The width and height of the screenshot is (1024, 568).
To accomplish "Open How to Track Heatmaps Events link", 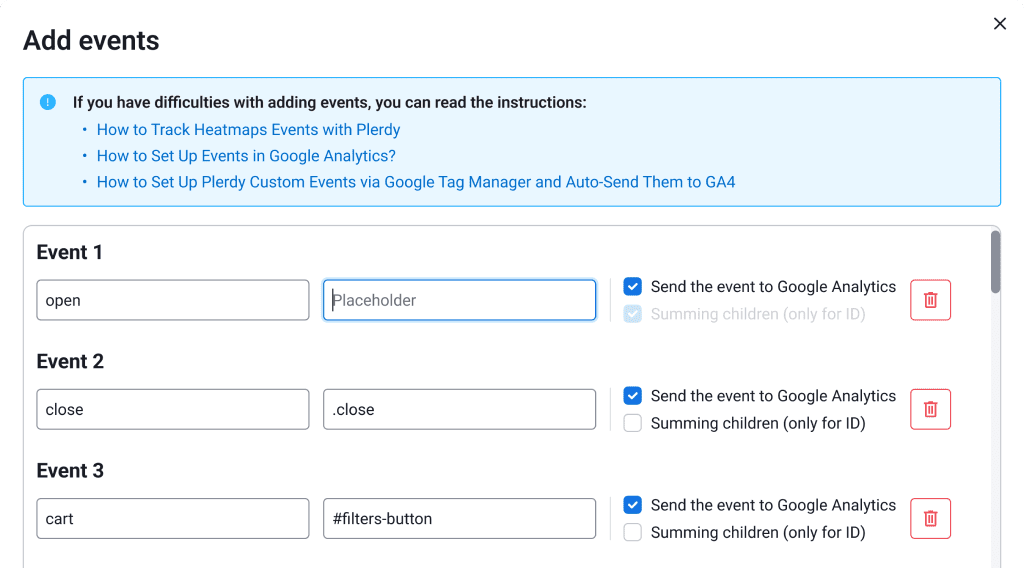I will [x=248, y=130].
